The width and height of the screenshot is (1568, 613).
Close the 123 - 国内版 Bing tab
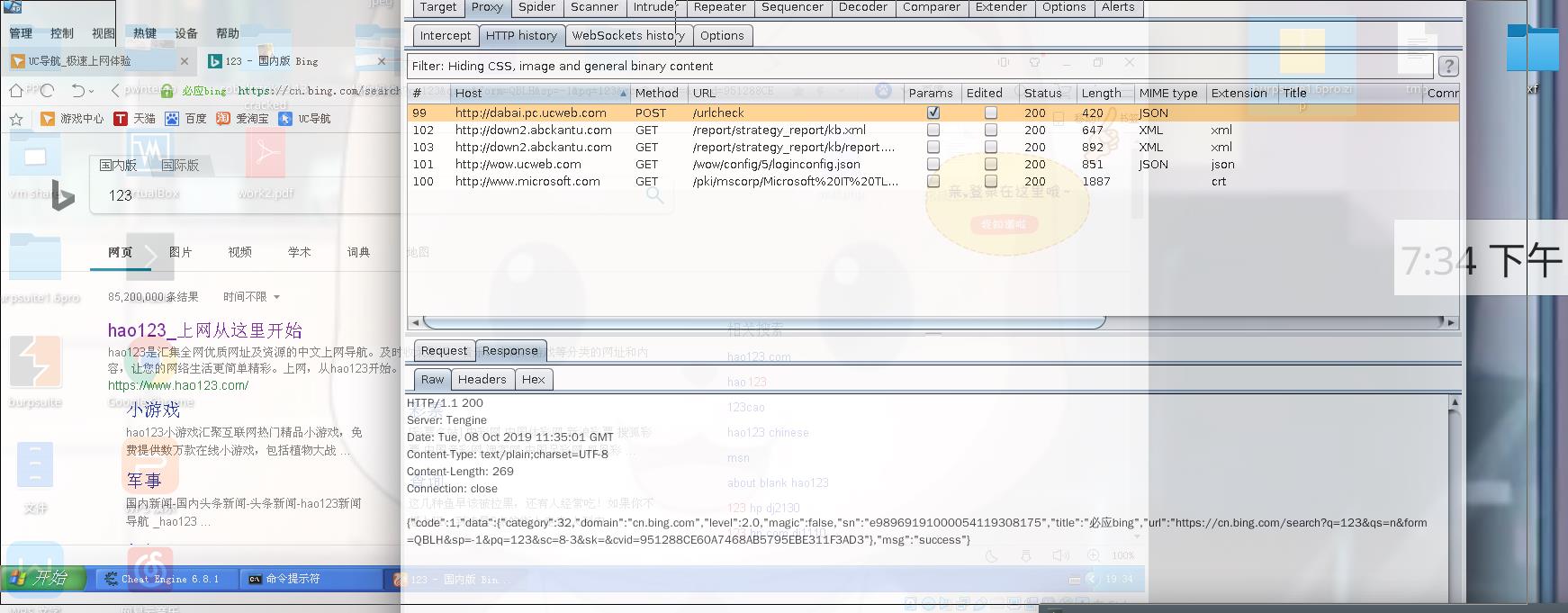click(382, 61)
